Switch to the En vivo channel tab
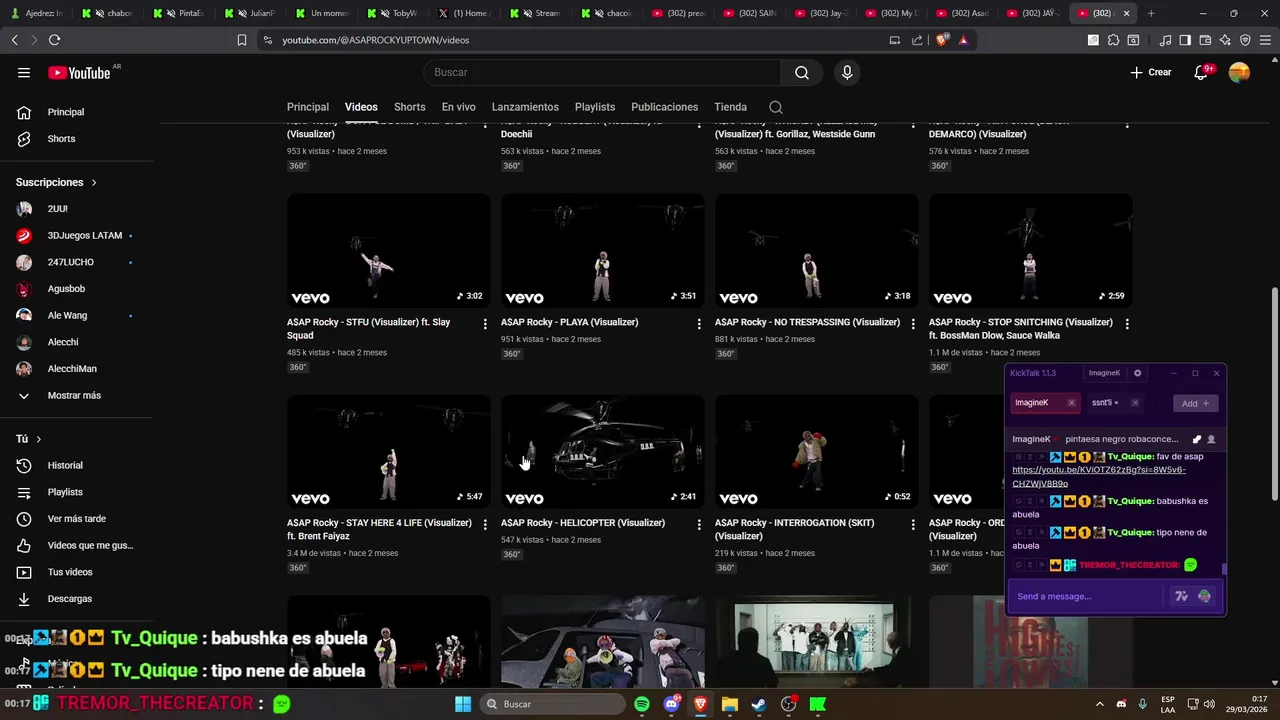 pos(459,107)
